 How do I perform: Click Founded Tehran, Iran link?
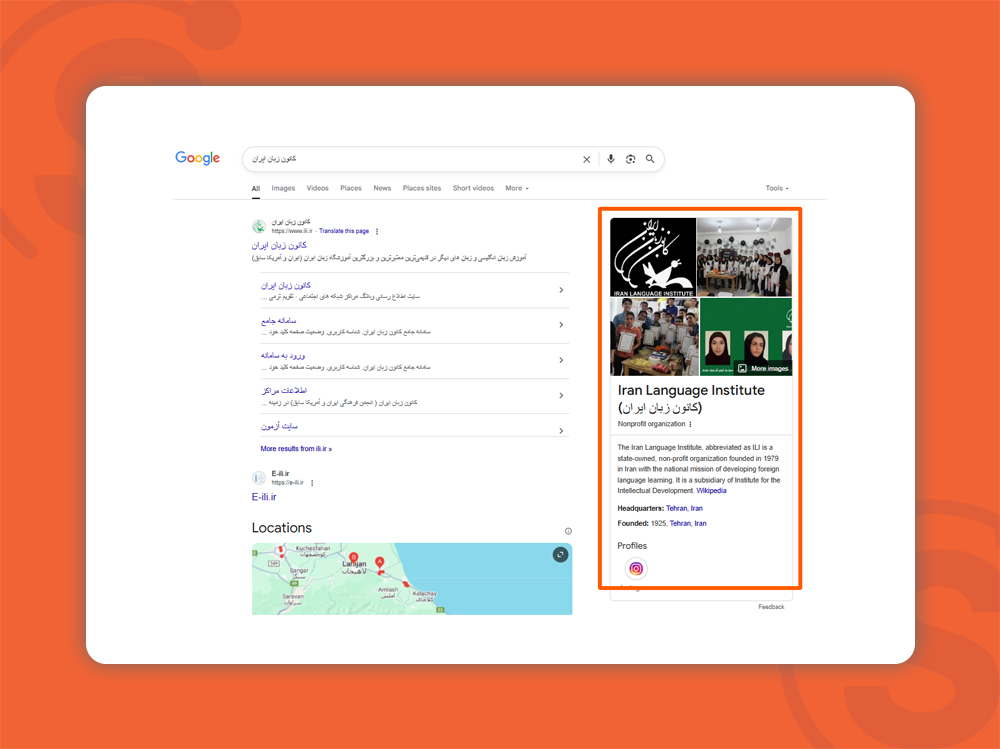tap(688, 524)
